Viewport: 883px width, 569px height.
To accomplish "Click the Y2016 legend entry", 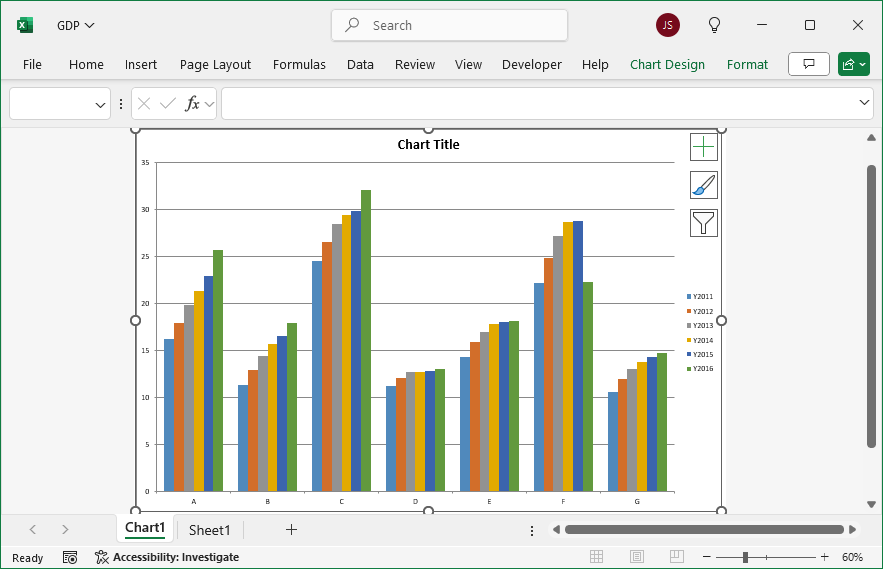I will [700, 368].
